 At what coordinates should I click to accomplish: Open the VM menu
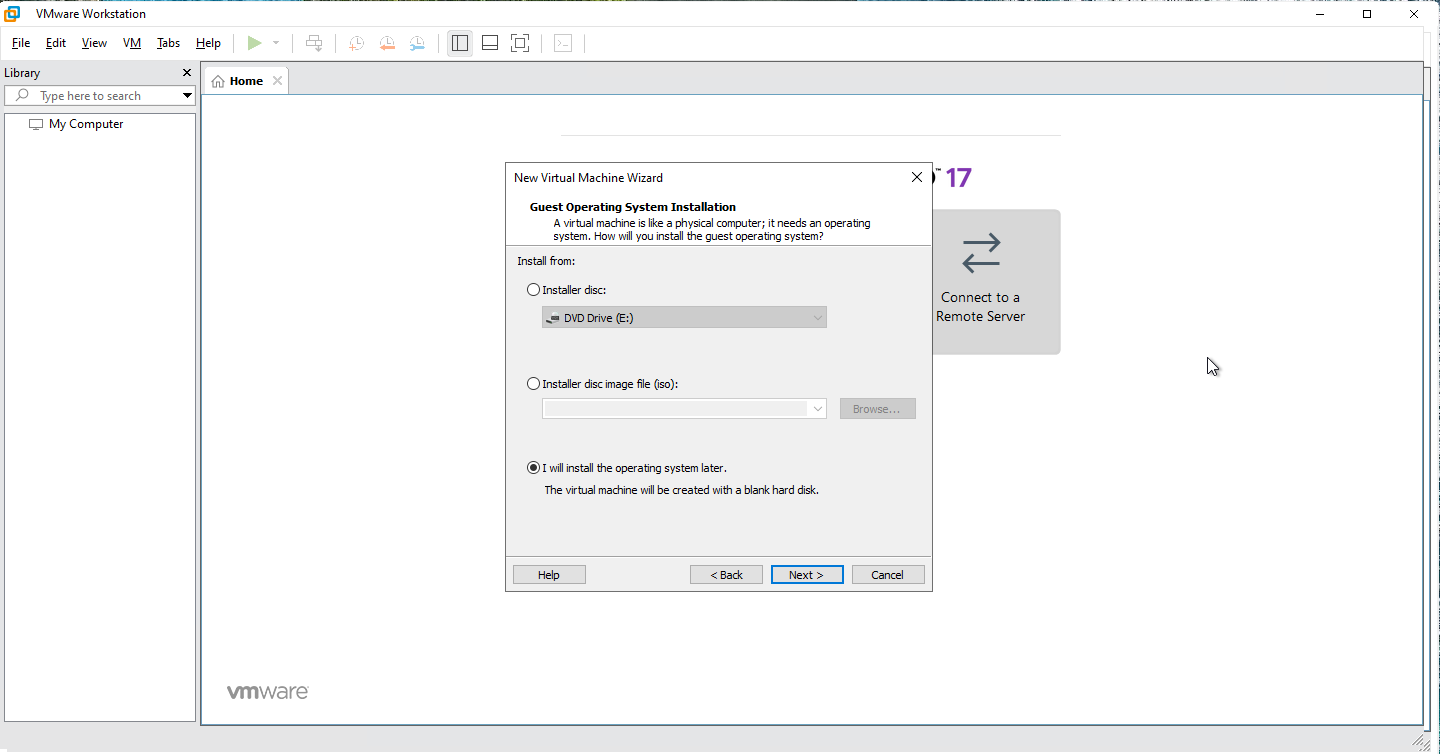pyautogui.click(x=132, y=43)
